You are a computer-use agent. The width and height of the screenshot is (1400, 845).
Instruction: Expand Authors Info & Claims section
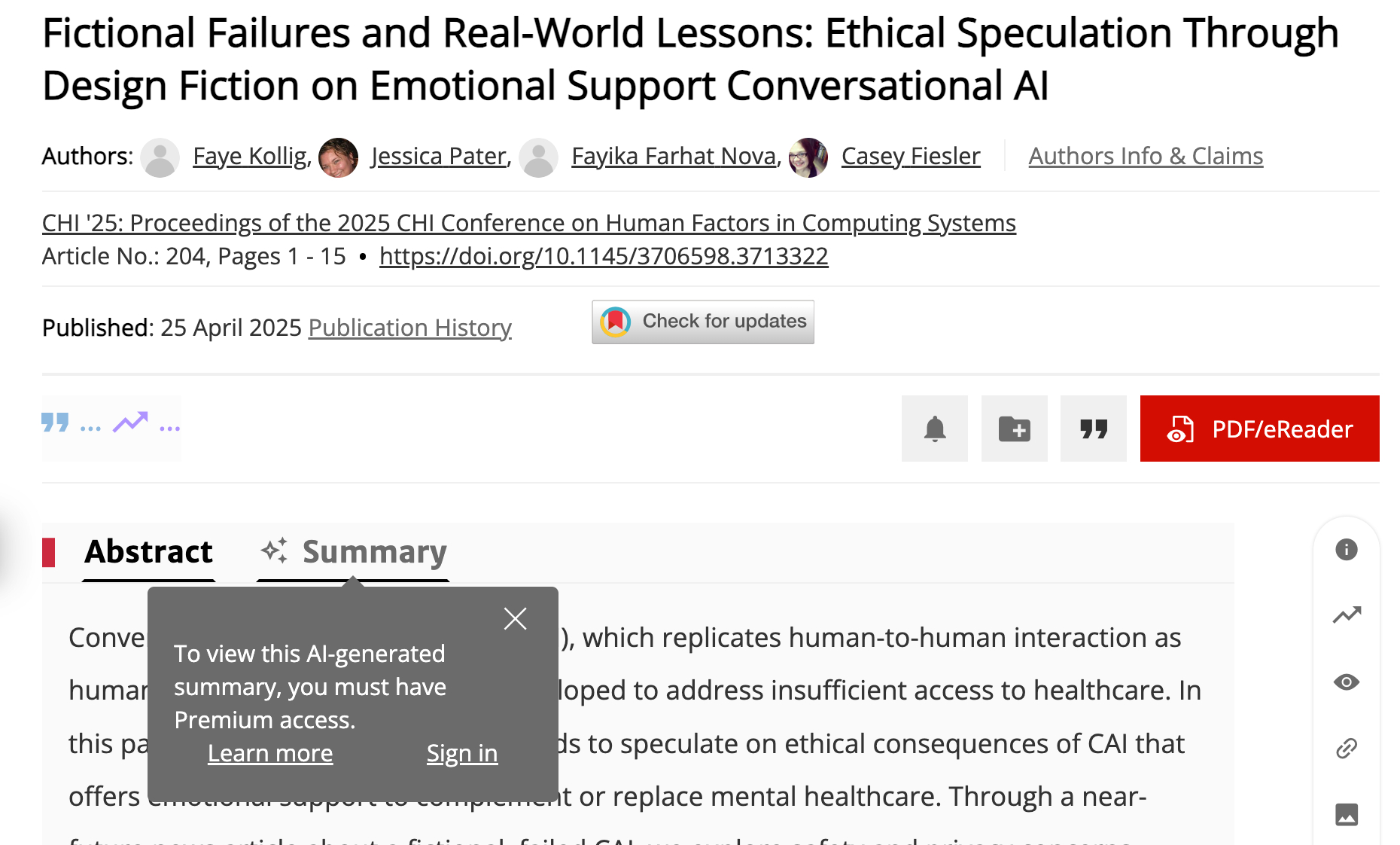1145,156
